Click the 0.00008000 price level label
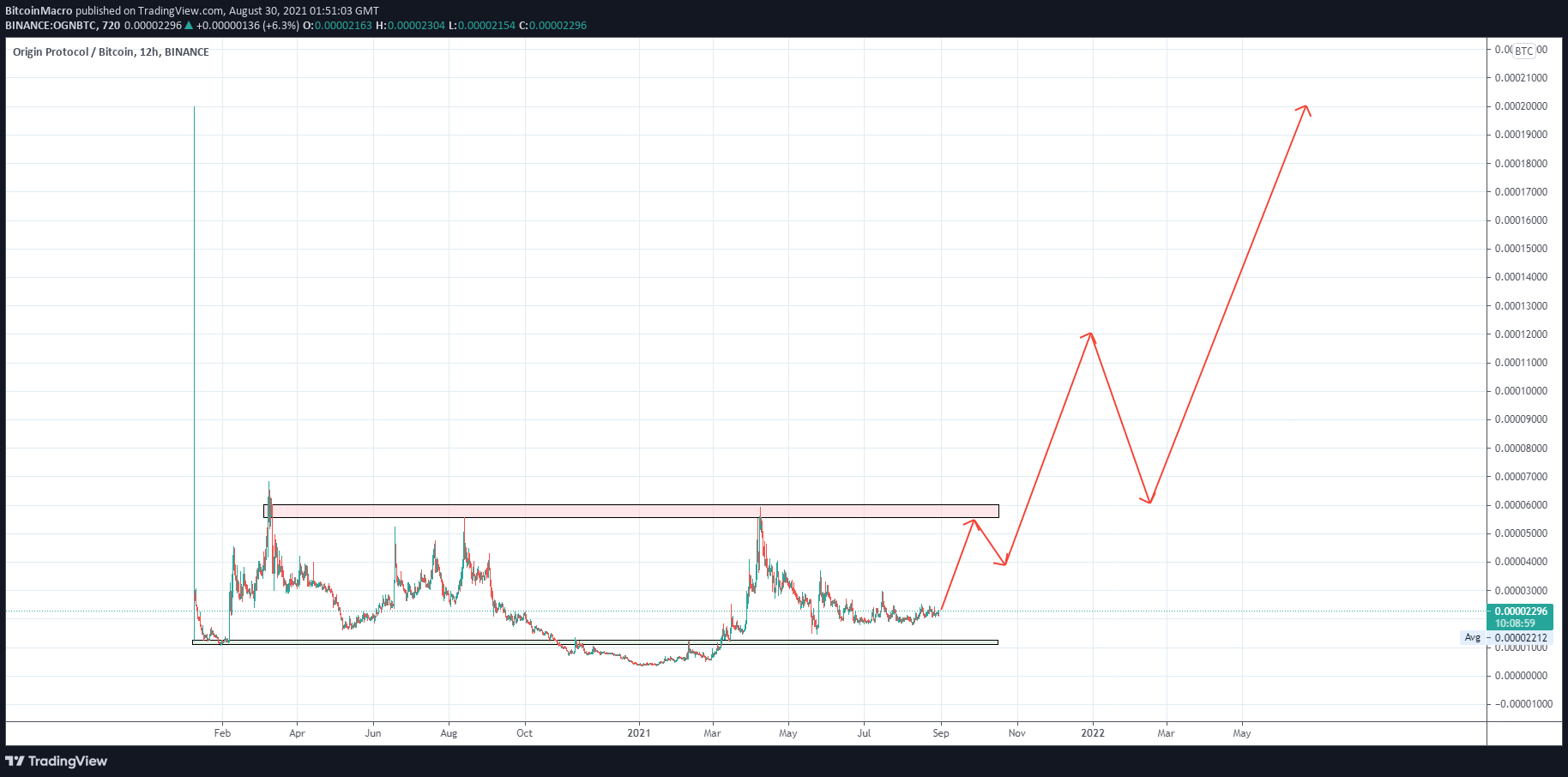The image size is (1568, 777). (x=1521, y=449)
